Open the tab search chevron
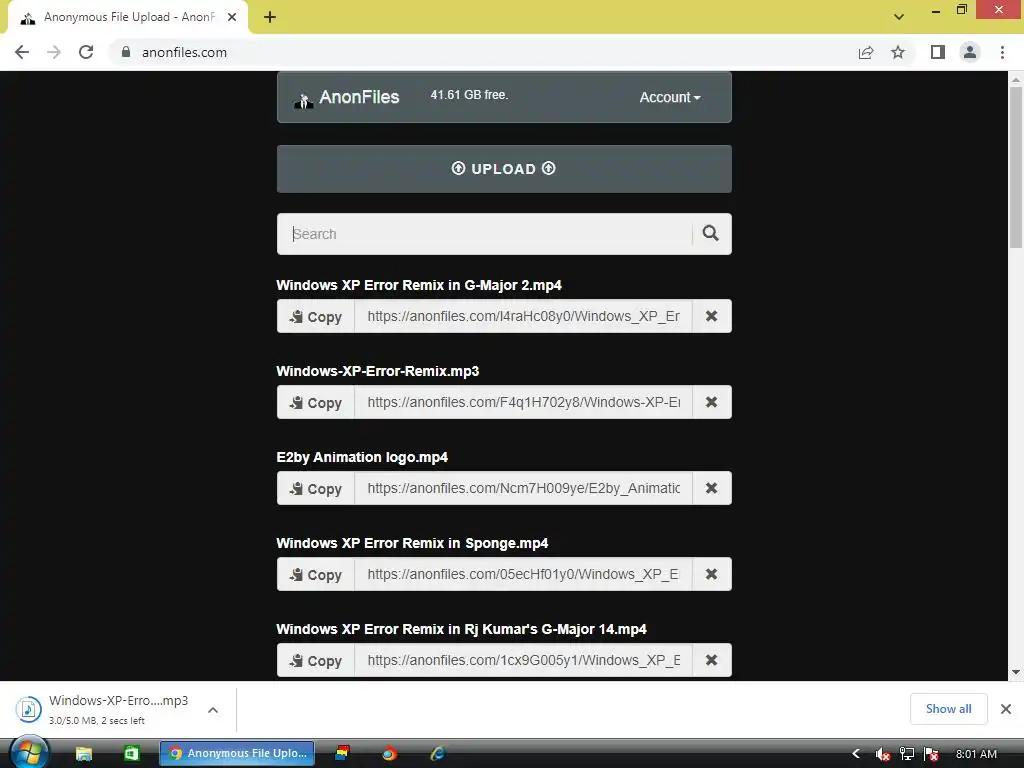This screenshot has height=768, width=1024. 899,17
